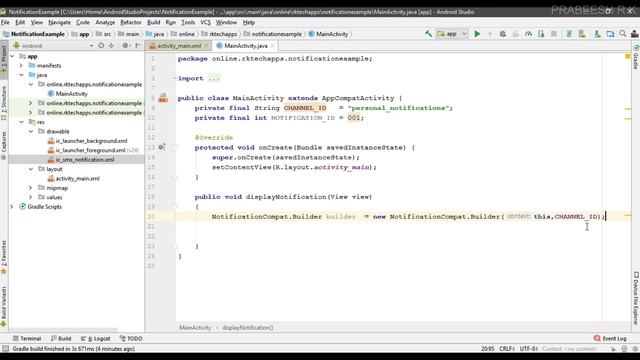
Task: Open Build Variants side tool window
Action: point(4,306)
